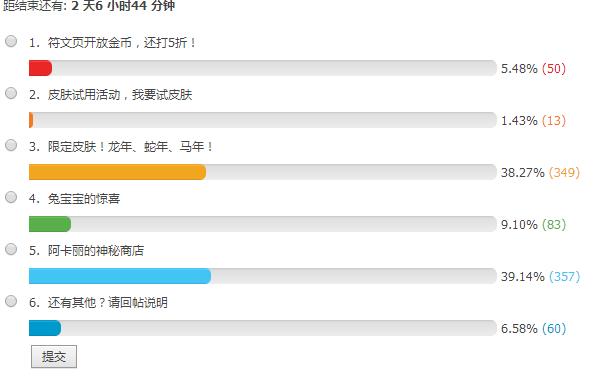Click the 阿卡丽的神秘商店 option label

(x=96, y=251)
